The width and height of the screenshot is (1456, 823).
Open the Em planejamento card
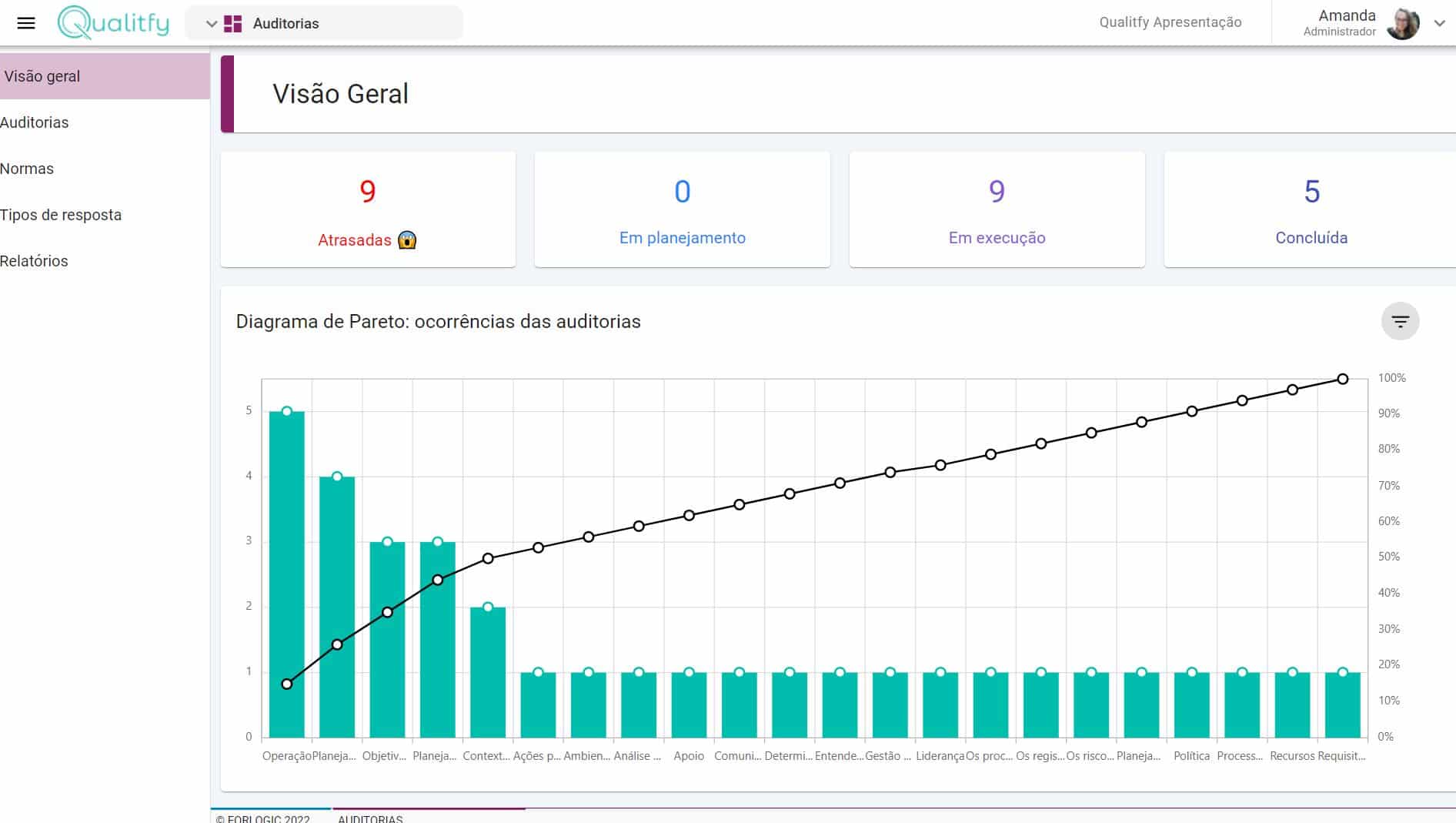point(682,209)
